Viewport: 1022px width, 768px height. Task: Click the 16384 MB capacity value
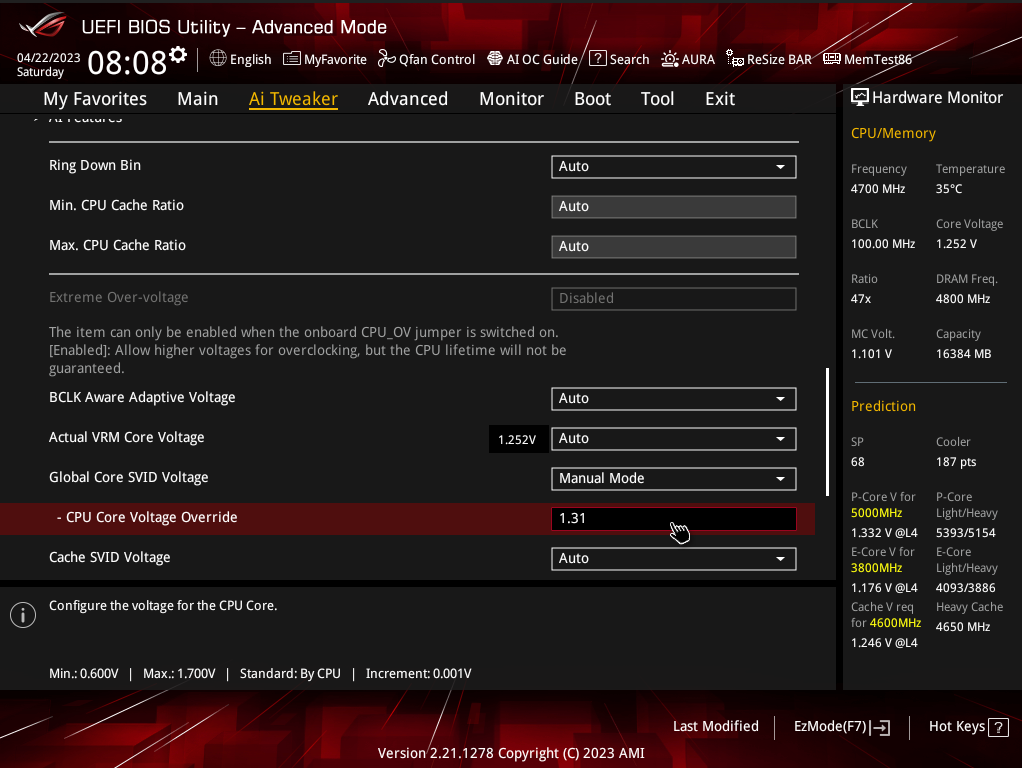(963, 354)
